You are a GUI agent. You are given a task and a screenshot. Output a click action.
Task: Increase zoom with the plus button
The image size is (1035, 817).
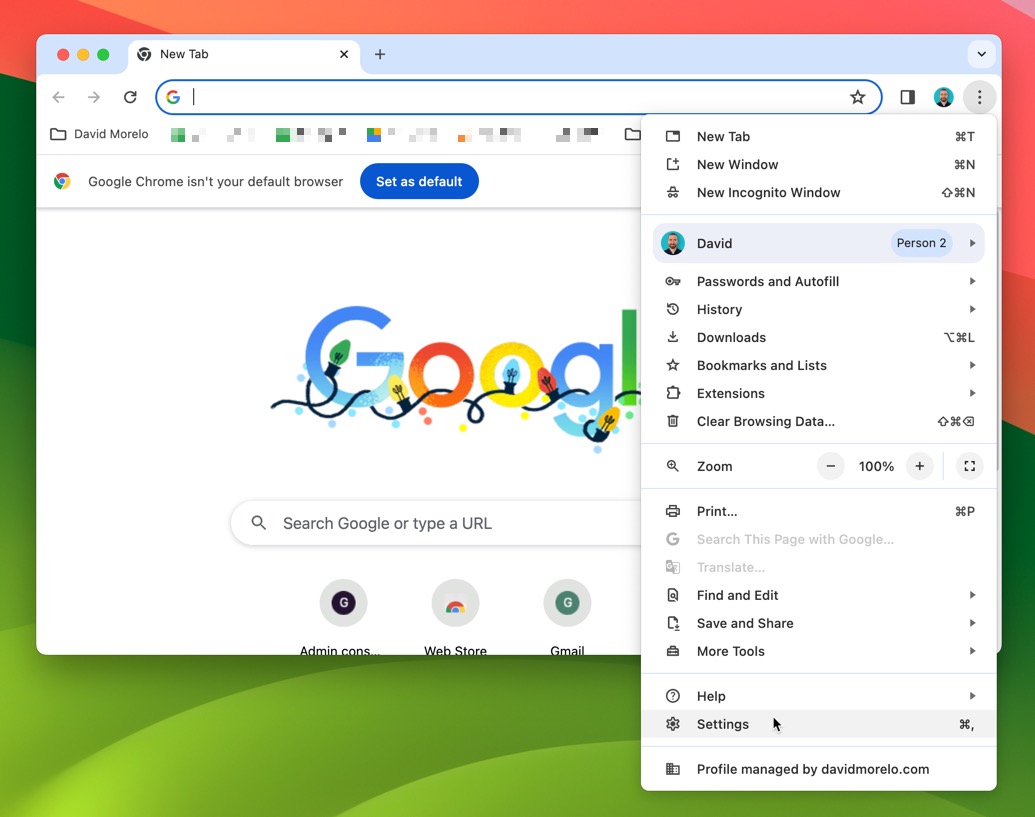click(919, 466)
